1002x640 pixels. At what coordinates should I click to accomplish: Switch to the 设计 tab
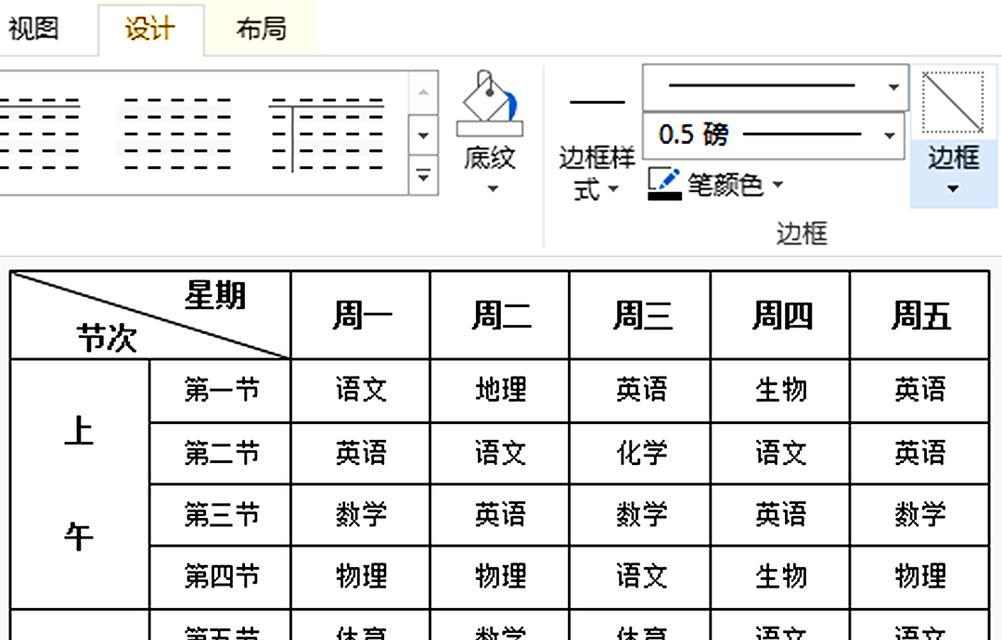(150, 29)
